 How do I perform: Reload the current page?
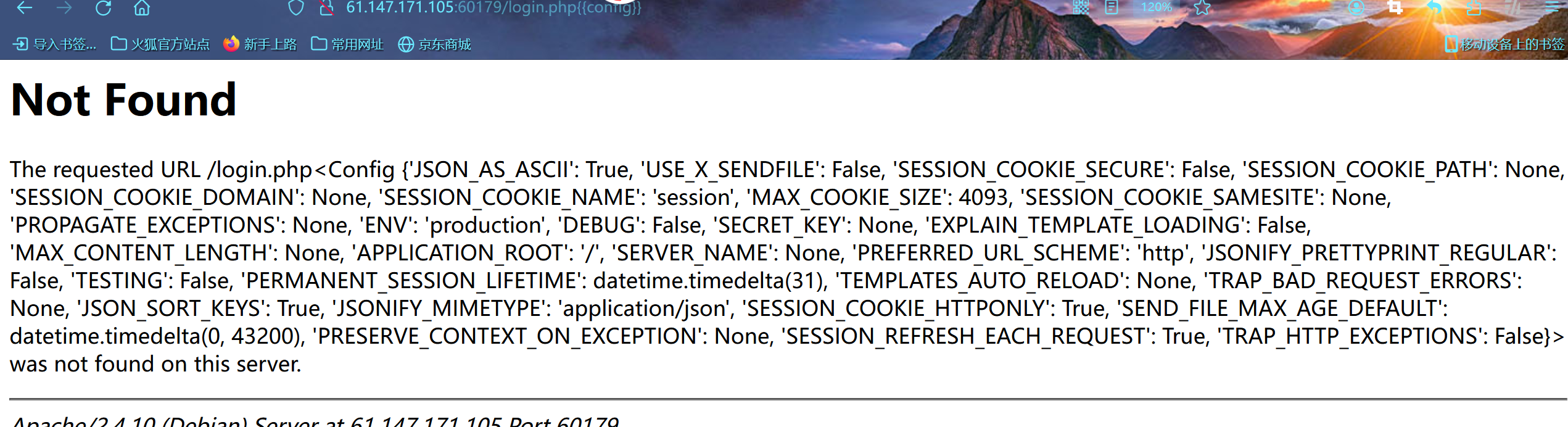[x=103, y=7]
